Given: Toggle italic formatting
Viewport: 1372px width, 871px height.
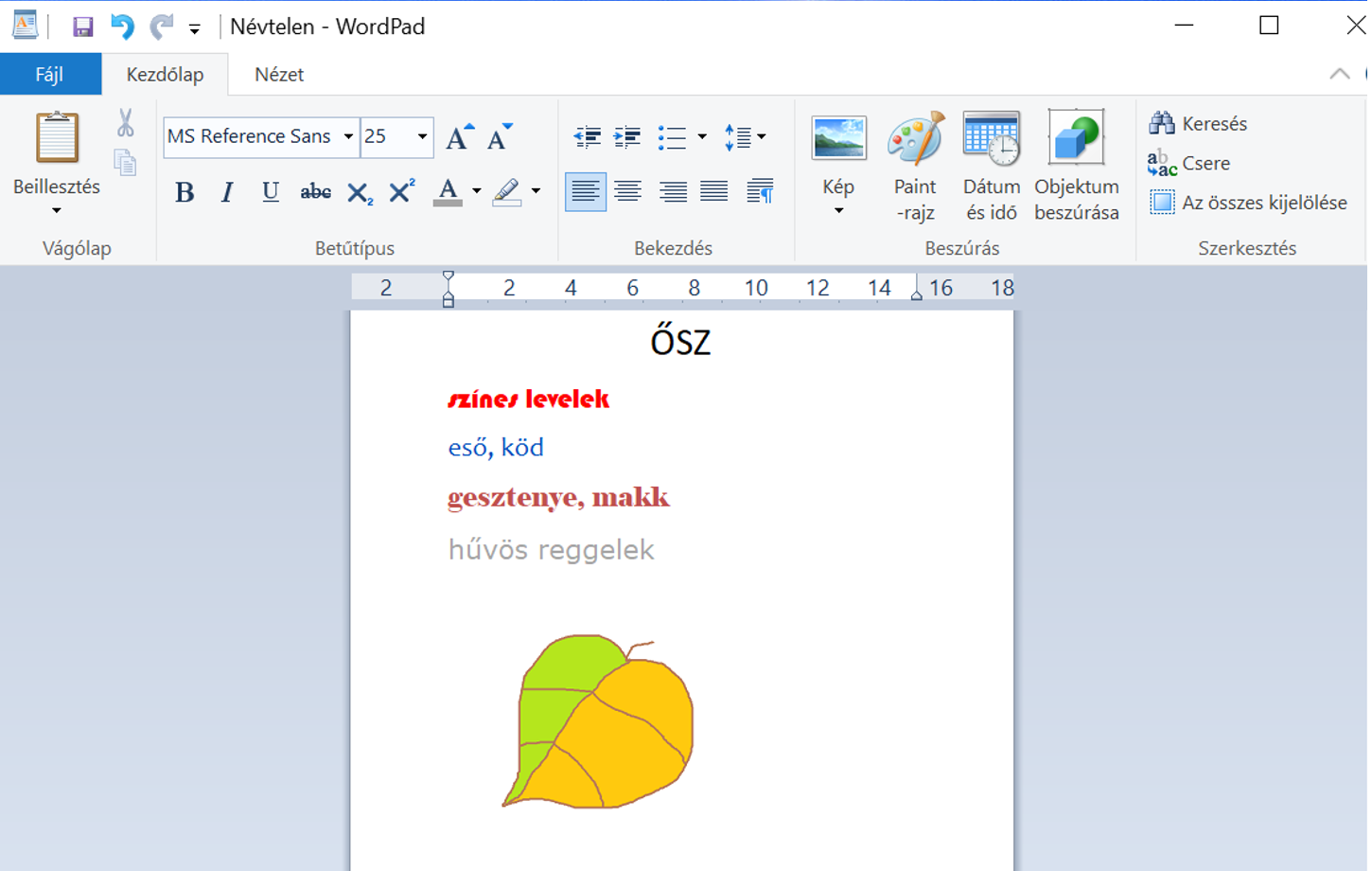Looking at the screenshot, I should [x=227, y=192].
